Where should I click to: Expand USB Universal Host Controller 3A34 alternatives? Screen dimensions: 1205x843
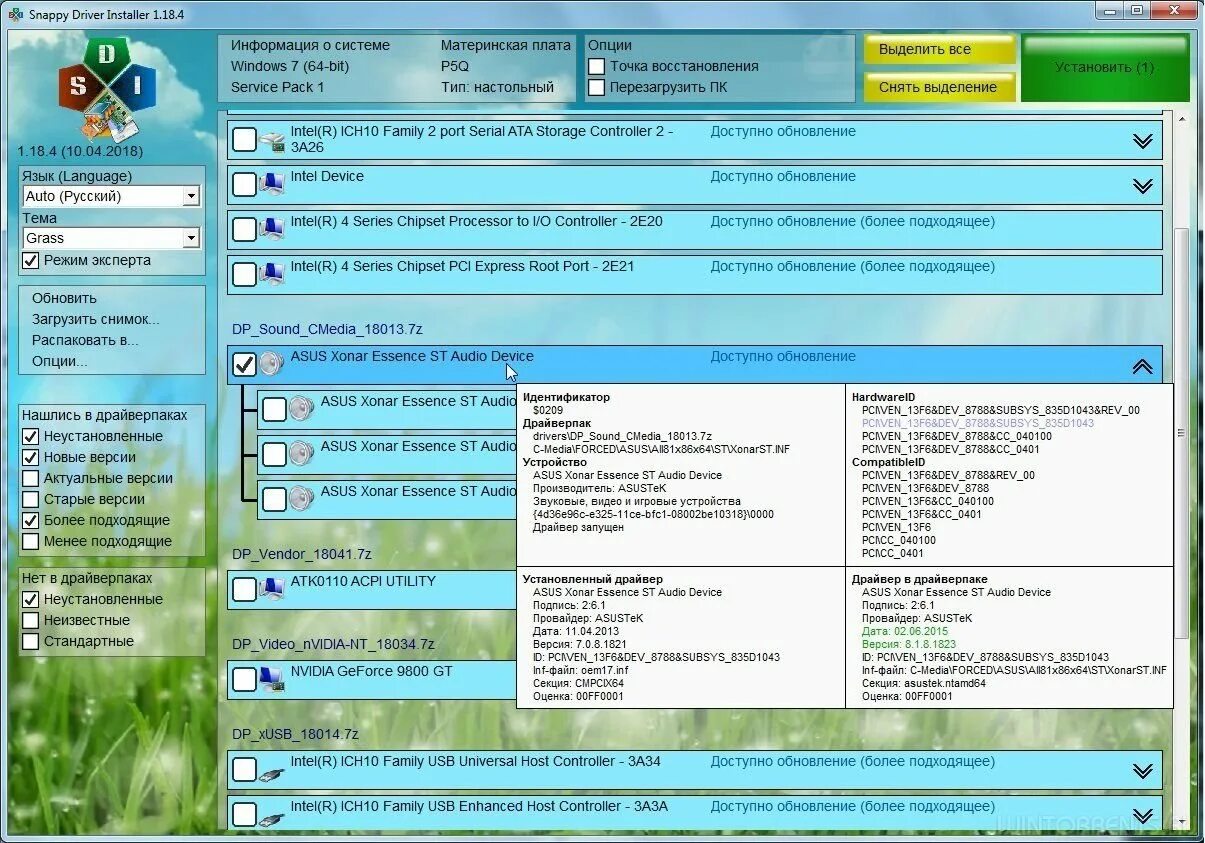pyautogui.click(x=1143, y=771)
